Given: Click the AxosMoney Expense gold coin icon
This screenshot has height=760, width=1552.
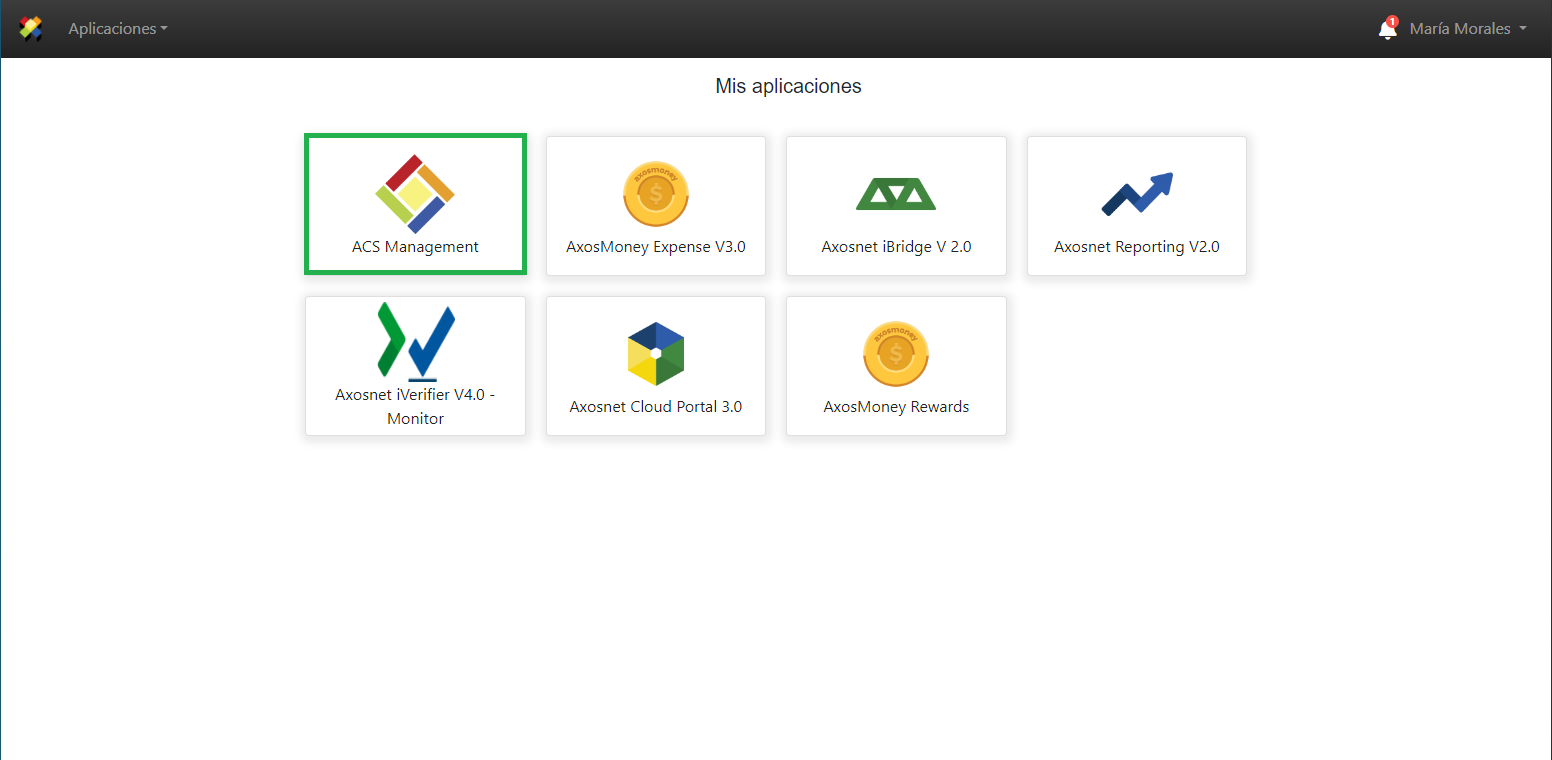Looking at the screenshot, I should [x=656, y=194].
